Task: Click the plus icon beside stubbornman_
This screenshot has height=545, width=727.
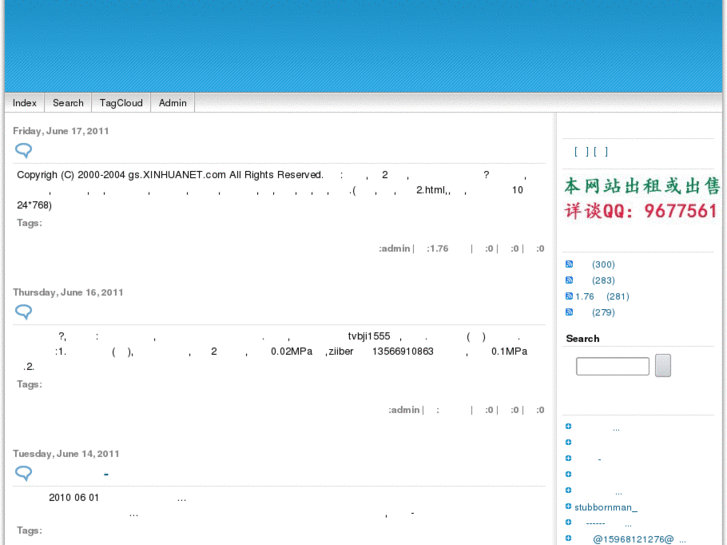Action: (x=568, y=507)
